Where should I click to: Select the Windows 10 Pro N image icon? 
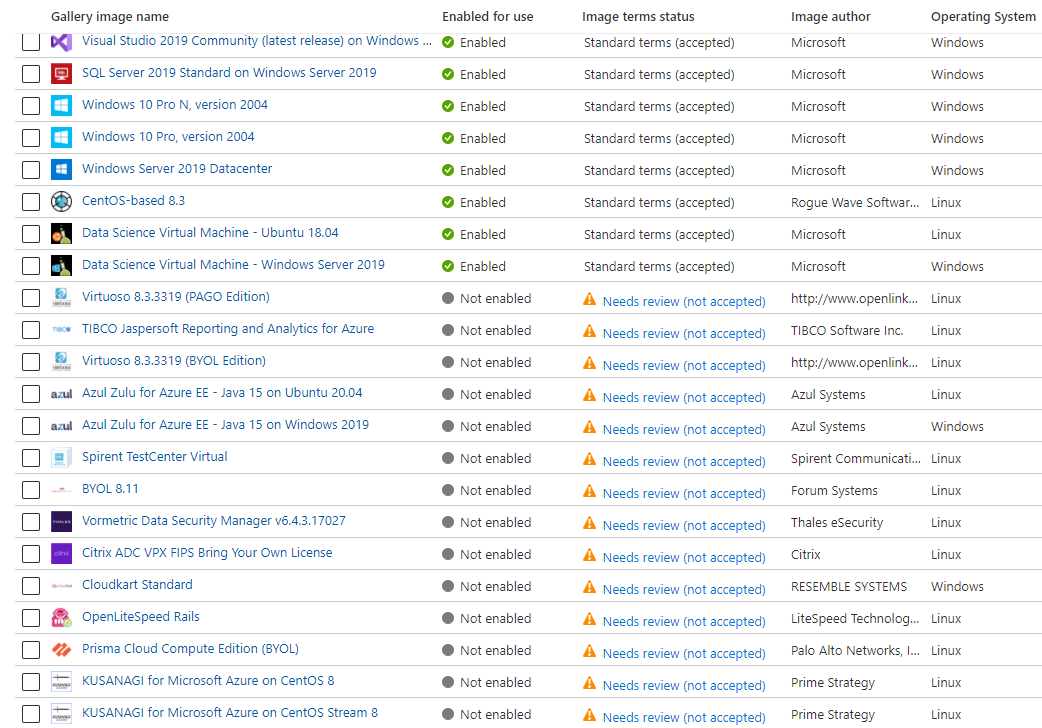[61, 106]
